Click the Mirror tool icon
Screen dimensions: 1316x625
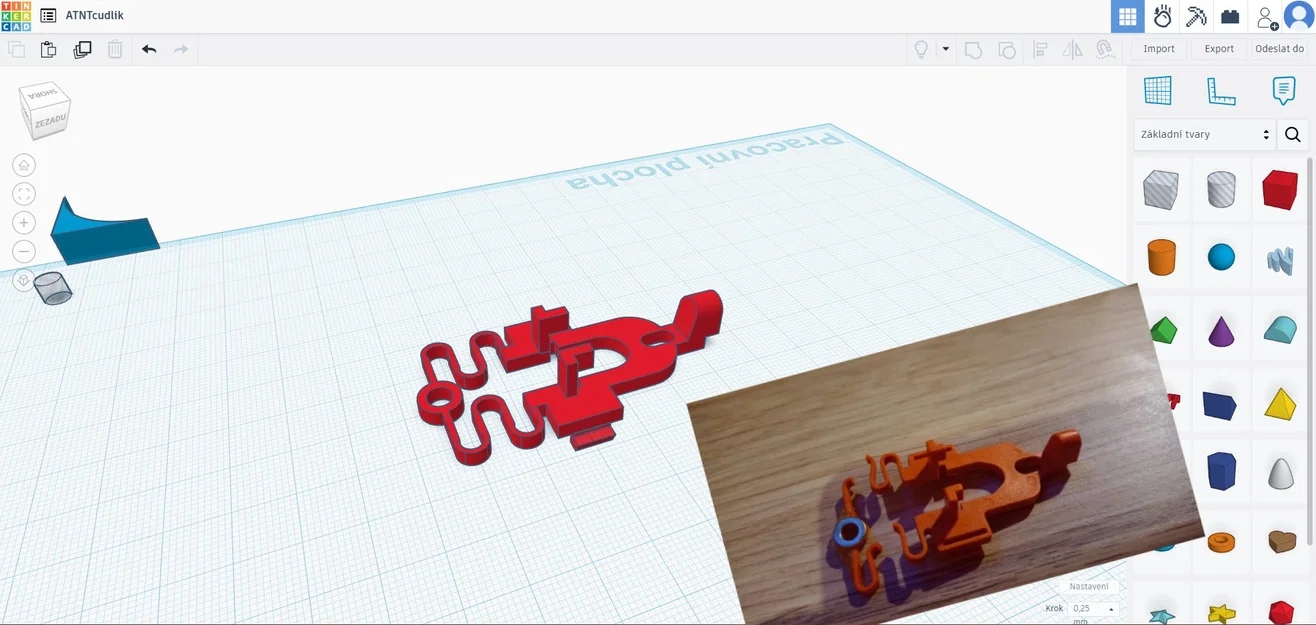pyautogui.click(x=1072, y=49)
